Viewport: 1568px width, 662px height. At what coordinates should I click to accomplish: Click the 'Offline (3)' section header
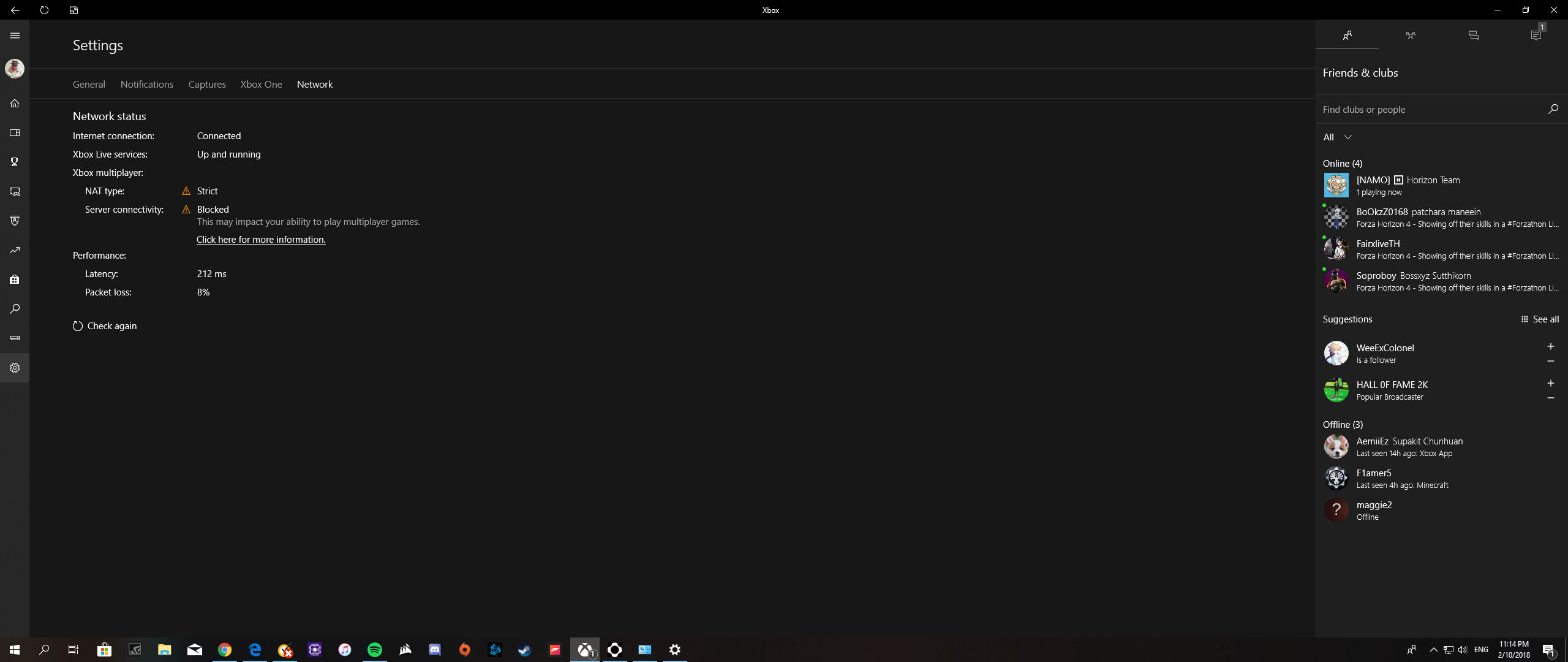point(1343,424)
